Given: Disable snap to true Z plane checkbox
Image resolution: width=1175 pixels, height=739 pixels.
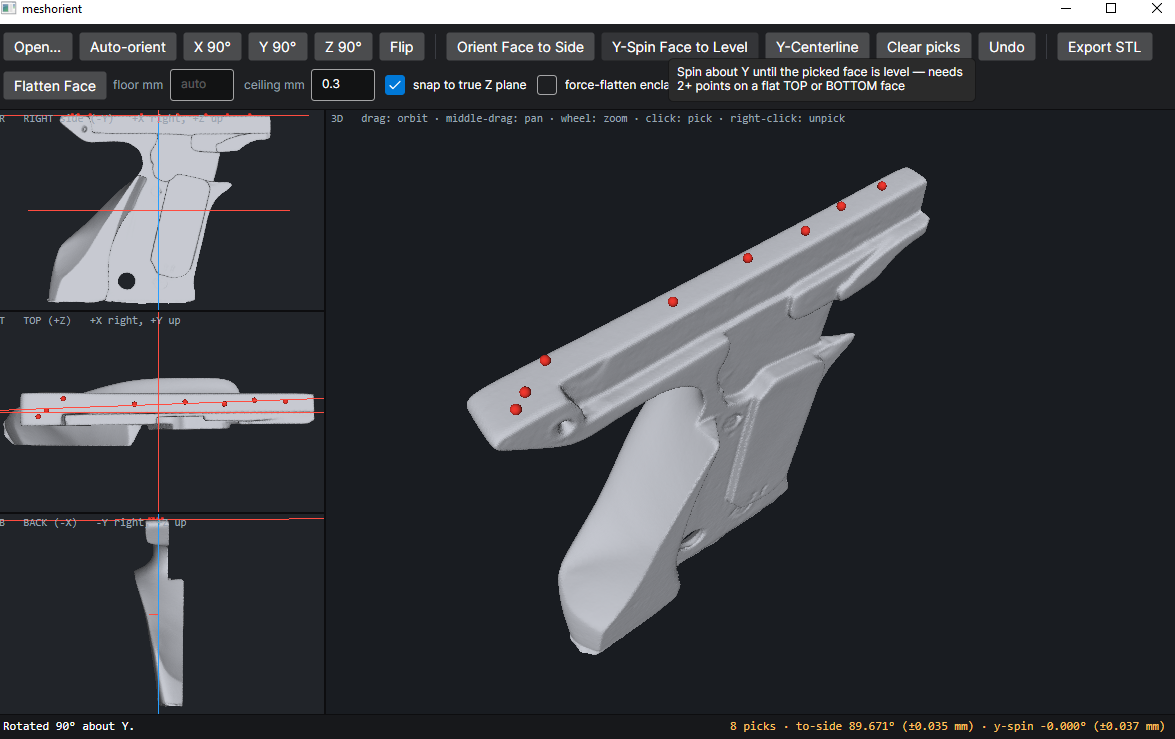Looking at the screenshot, I should pyautogui.click(x=395, y=85).
